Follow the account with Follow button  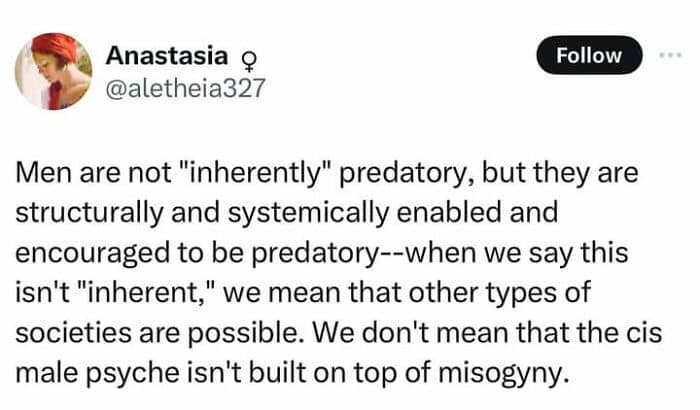point(588,55)
